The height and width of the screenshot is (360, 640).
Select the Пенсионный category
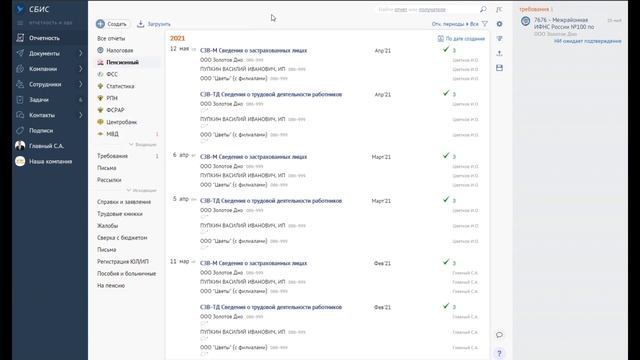[122, 62]
